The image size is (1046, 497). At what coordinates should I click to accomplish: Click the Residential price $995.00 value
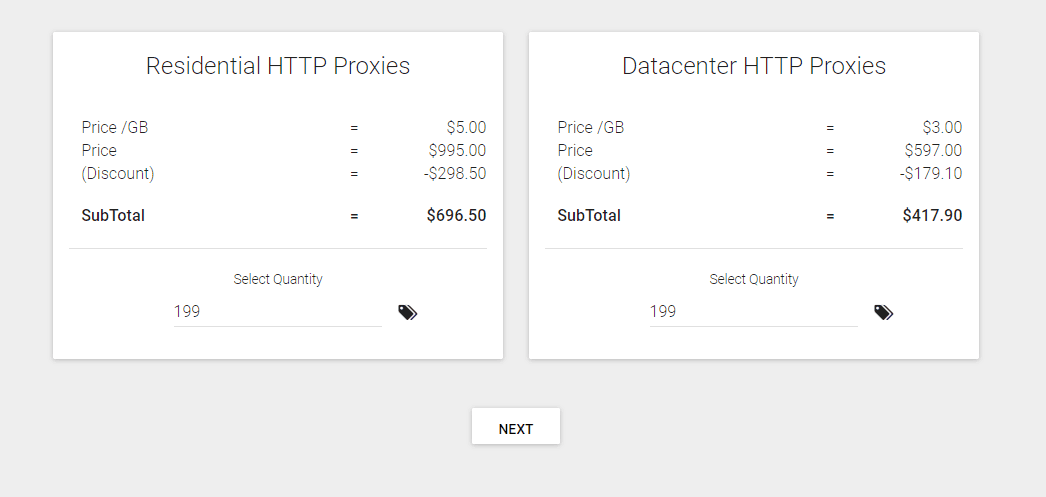tap(458, 150)
